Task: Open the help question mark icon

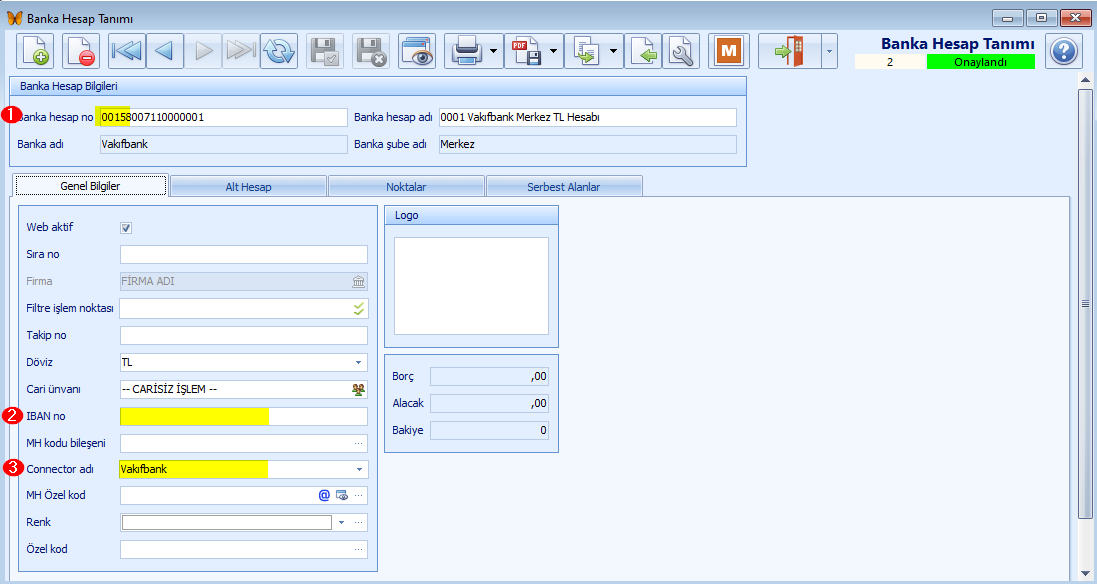Action: click(x=1064, y=51)
